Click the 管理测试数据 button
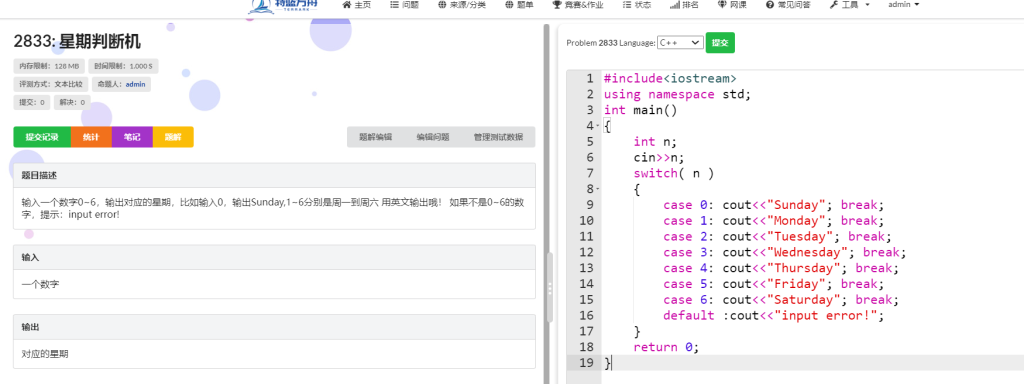The height and width of the screenshot is (384, 1024). [x=498, y=137]
